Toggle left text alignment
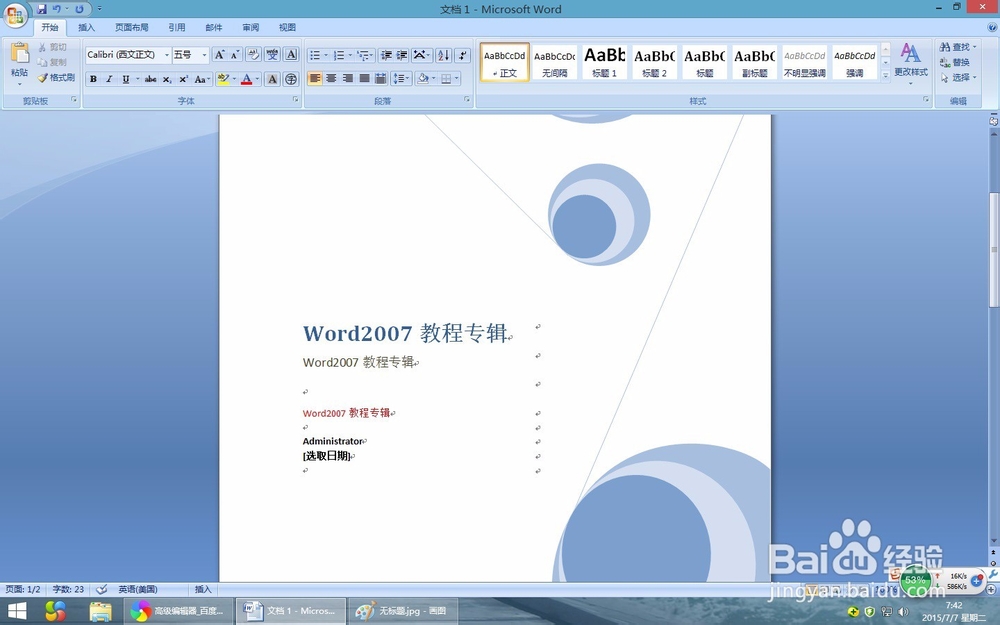 (315, 78)
